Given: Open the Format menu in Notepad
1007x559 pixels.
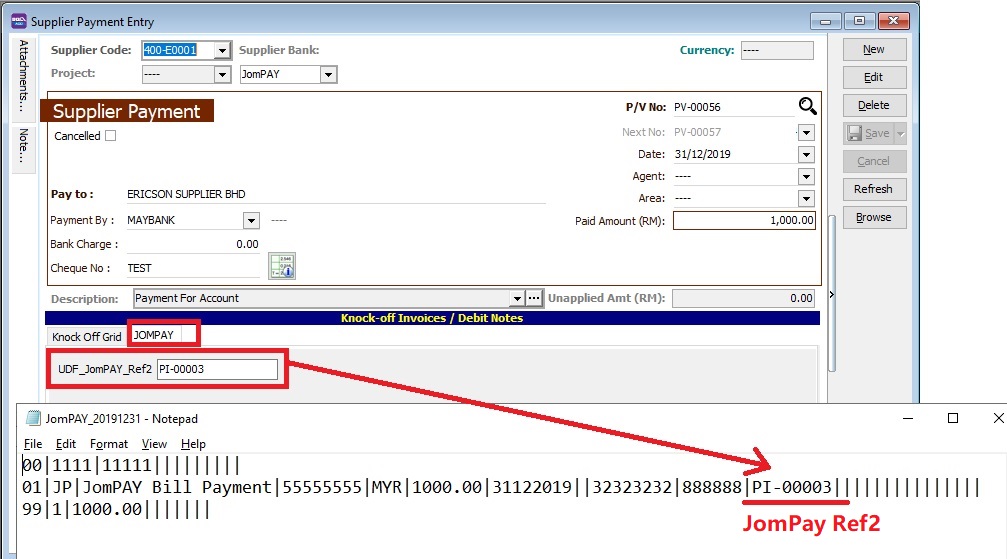Looking at the screenshot, I should (x=109, y=444).
